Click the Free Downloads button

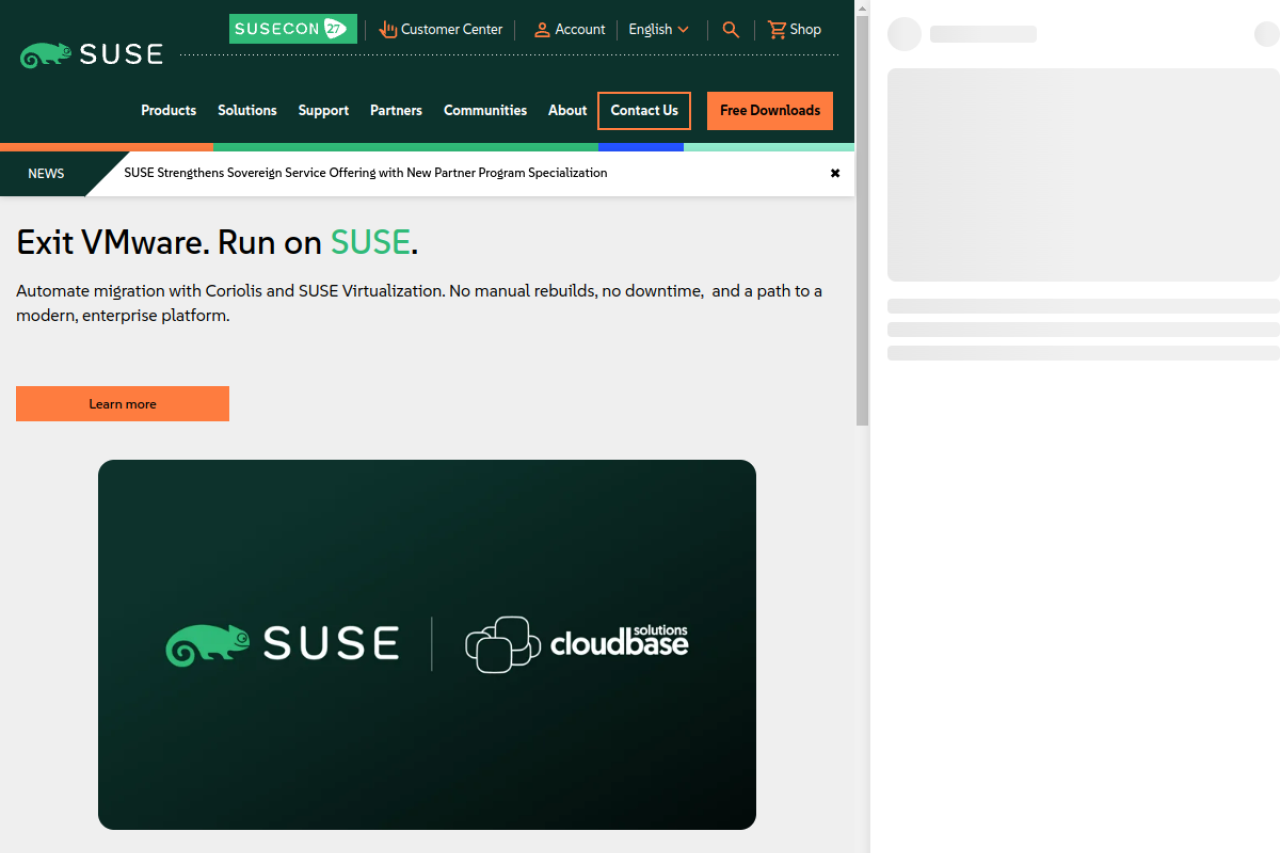pyautogui.click(x=770, y=111)
